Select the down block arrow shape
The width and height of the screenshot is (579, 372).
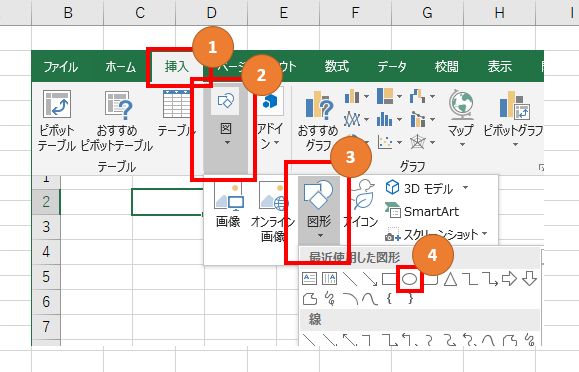point(530,279)
